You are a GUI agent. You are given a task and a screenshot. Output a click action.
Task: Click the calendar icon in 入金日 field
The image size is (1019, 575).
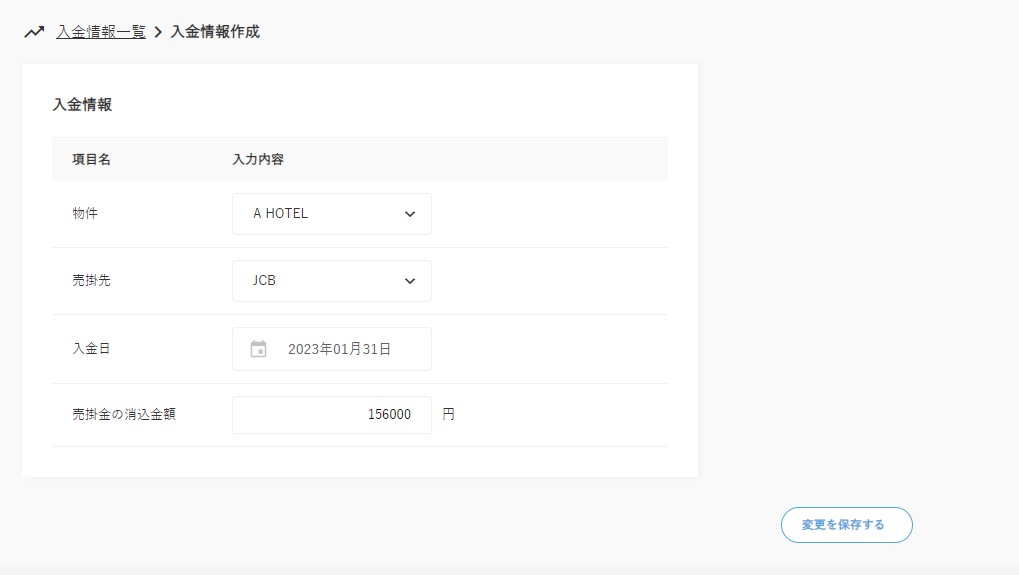258,349
